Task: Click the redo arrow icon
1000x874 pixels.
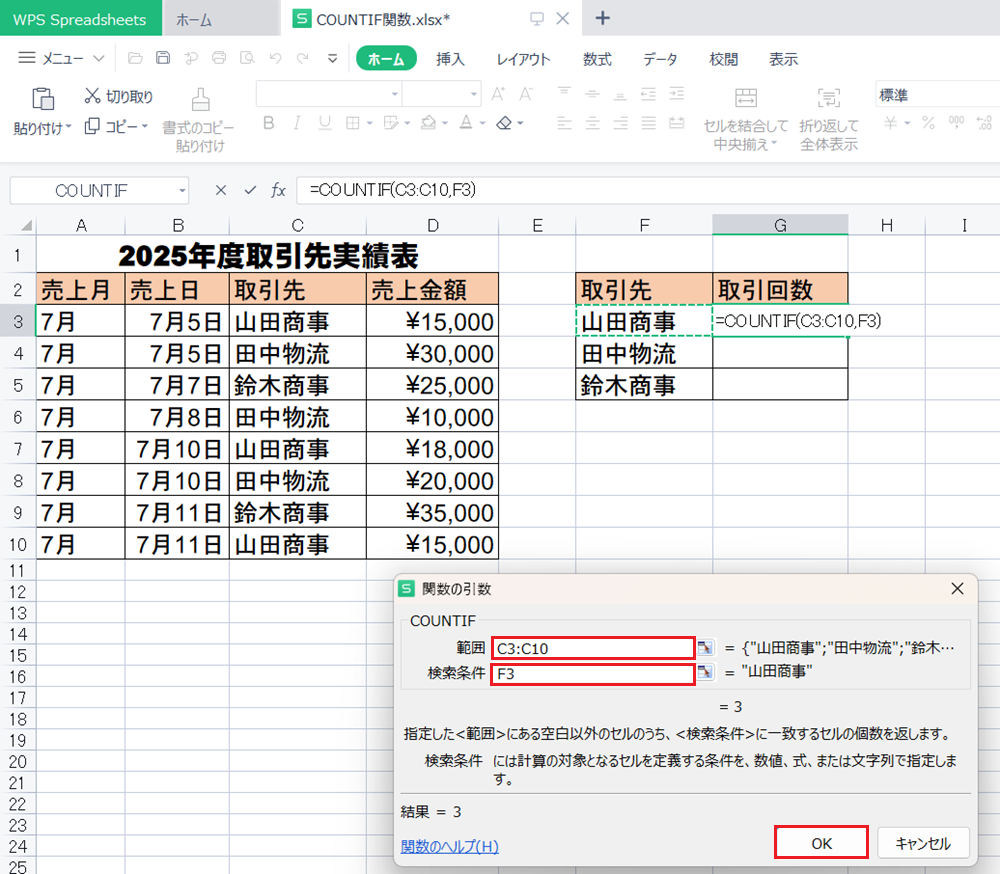Action: (302, 59)
